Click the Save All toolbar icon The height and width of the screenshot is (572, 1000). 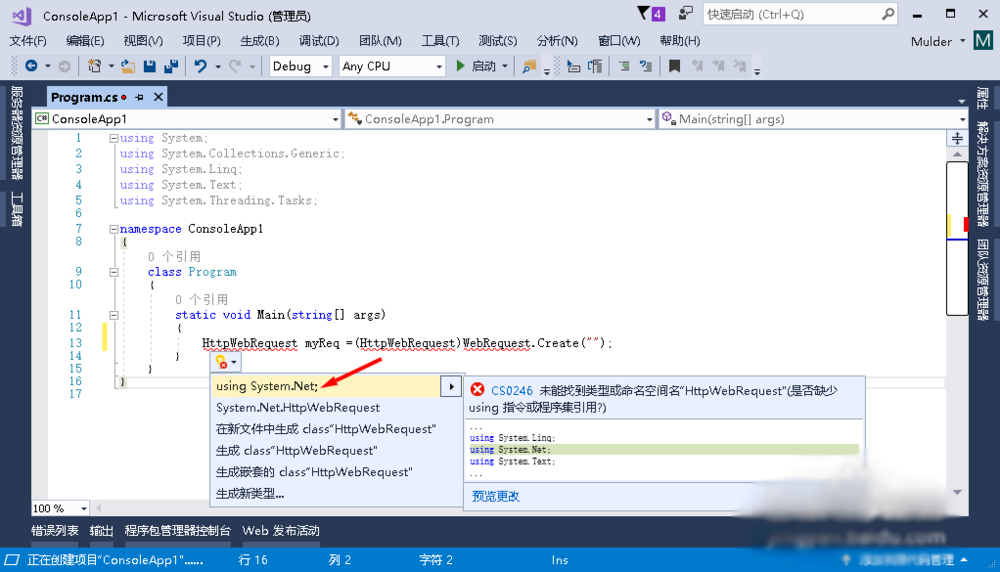tap(170, 66)
